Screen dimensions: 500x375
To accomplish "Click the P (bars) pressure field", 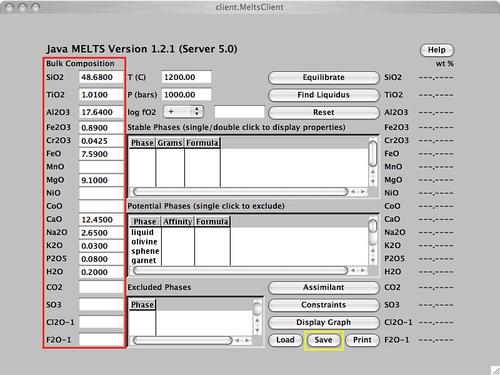I will point(186,95).
